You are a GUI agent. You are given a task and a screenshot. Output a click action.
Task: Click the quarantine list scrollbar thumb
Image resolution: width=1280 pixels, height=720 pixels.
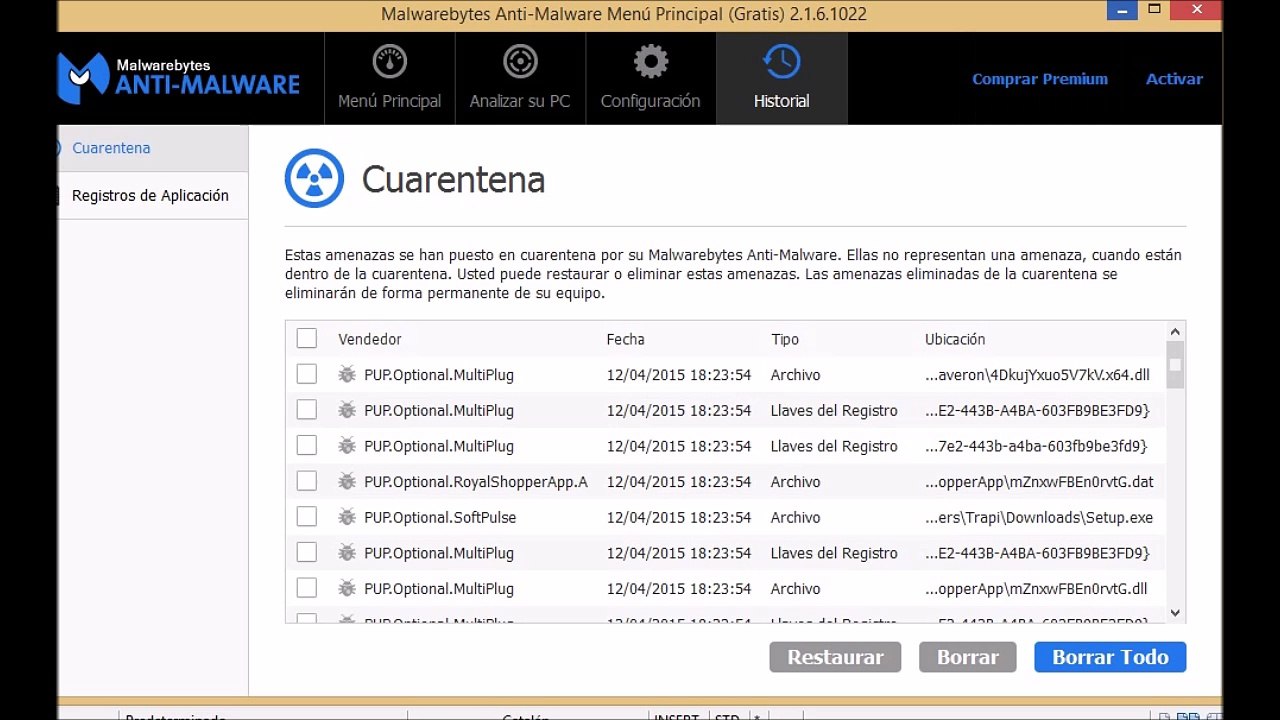click(x=1175, y=366)
